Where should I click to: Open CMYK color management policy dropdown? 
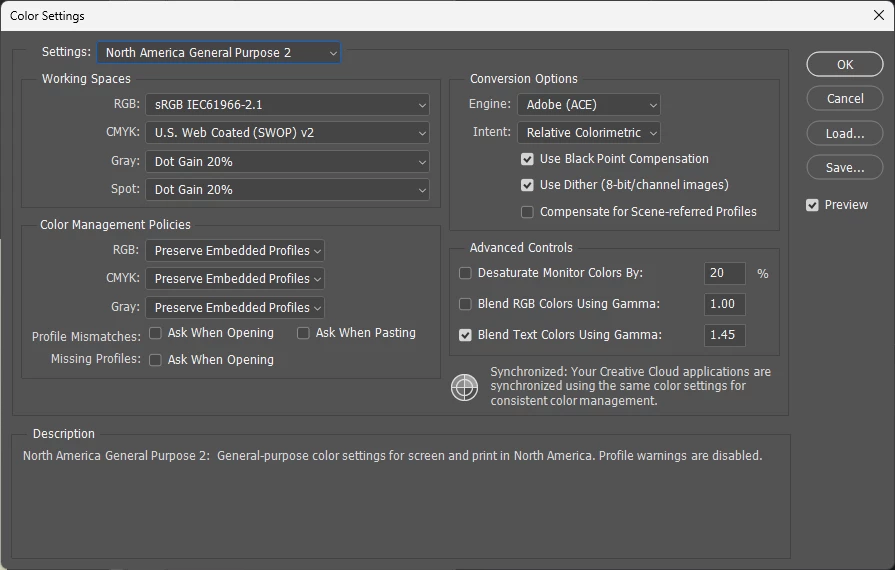235,279
